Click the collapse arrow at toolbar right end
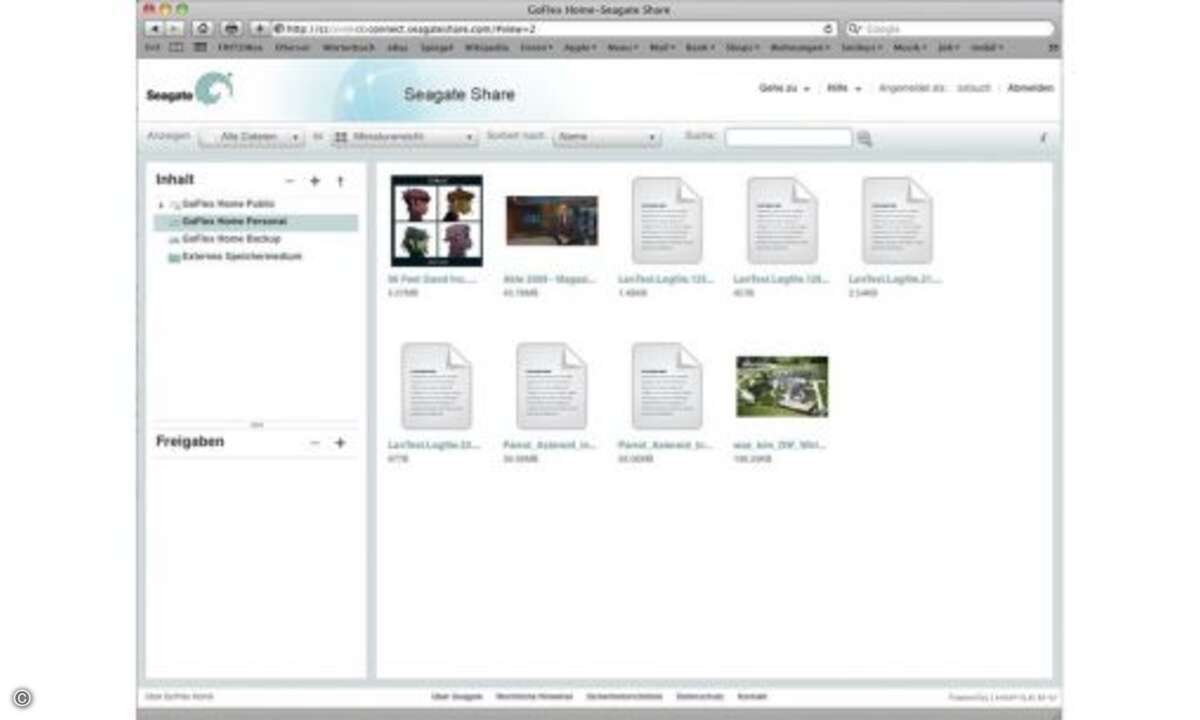This screenshot has height=720, width=1200. [1044, 138]
